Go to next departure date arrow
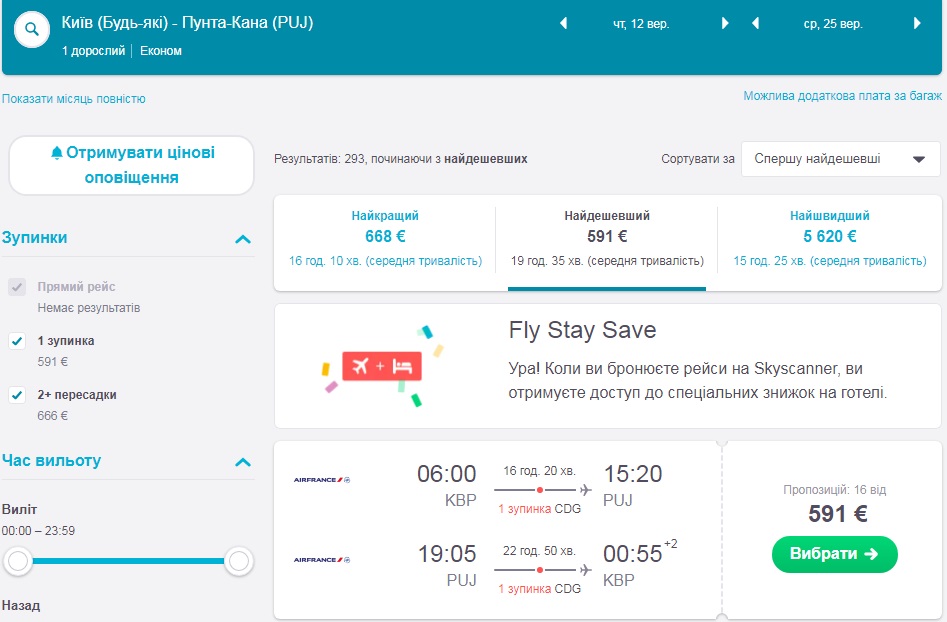 (x=725, y=23)
